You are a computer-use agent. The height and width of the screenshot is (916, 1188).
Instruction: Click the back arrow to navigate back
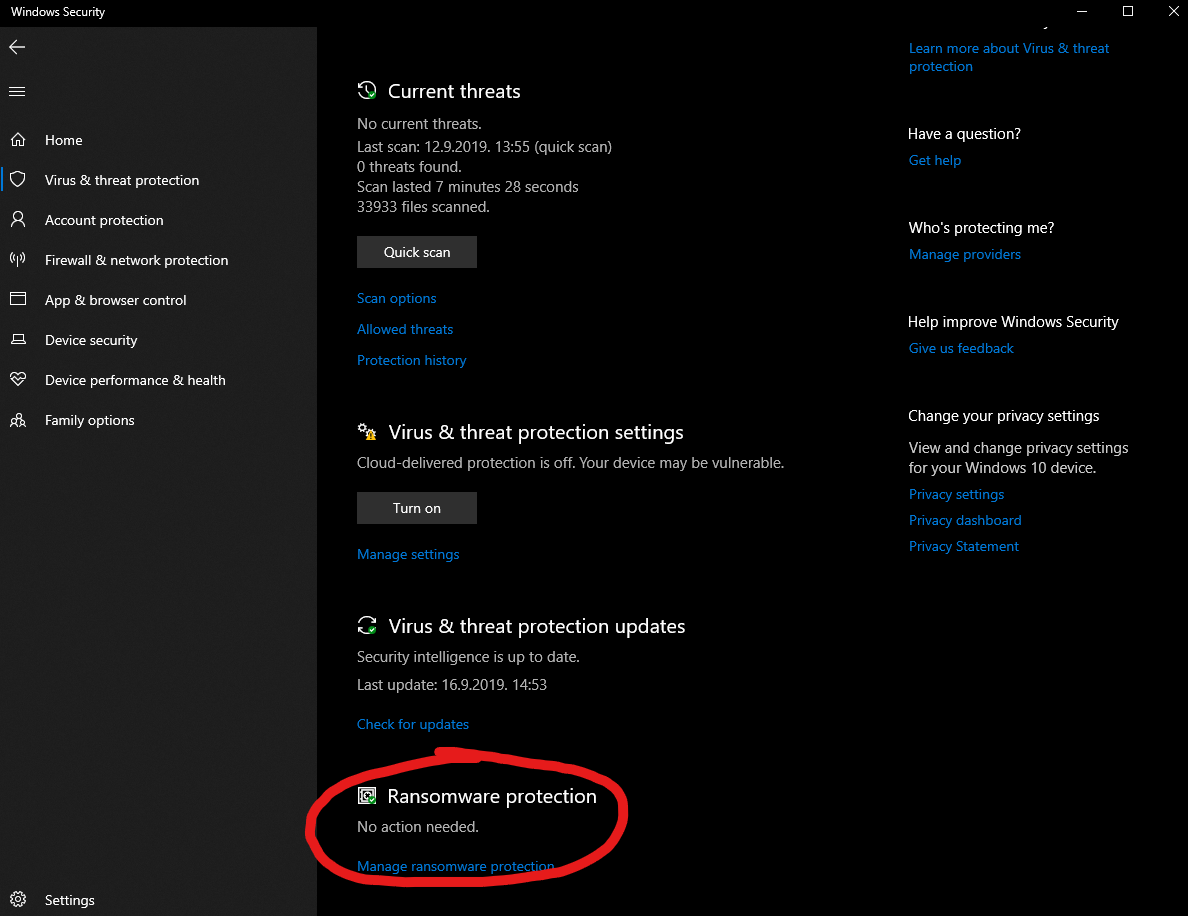[x=16, y=46]
